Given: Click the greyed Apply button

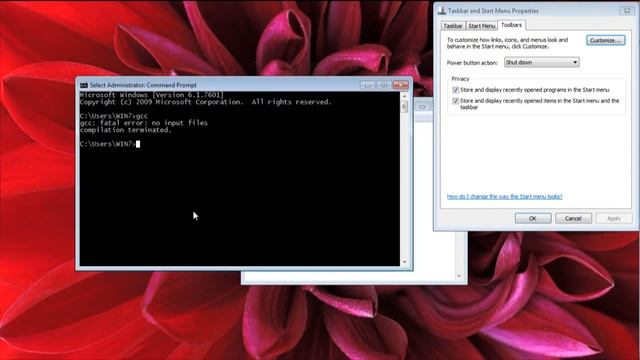Looking at the screenshot, I should [x=613, y=218].
